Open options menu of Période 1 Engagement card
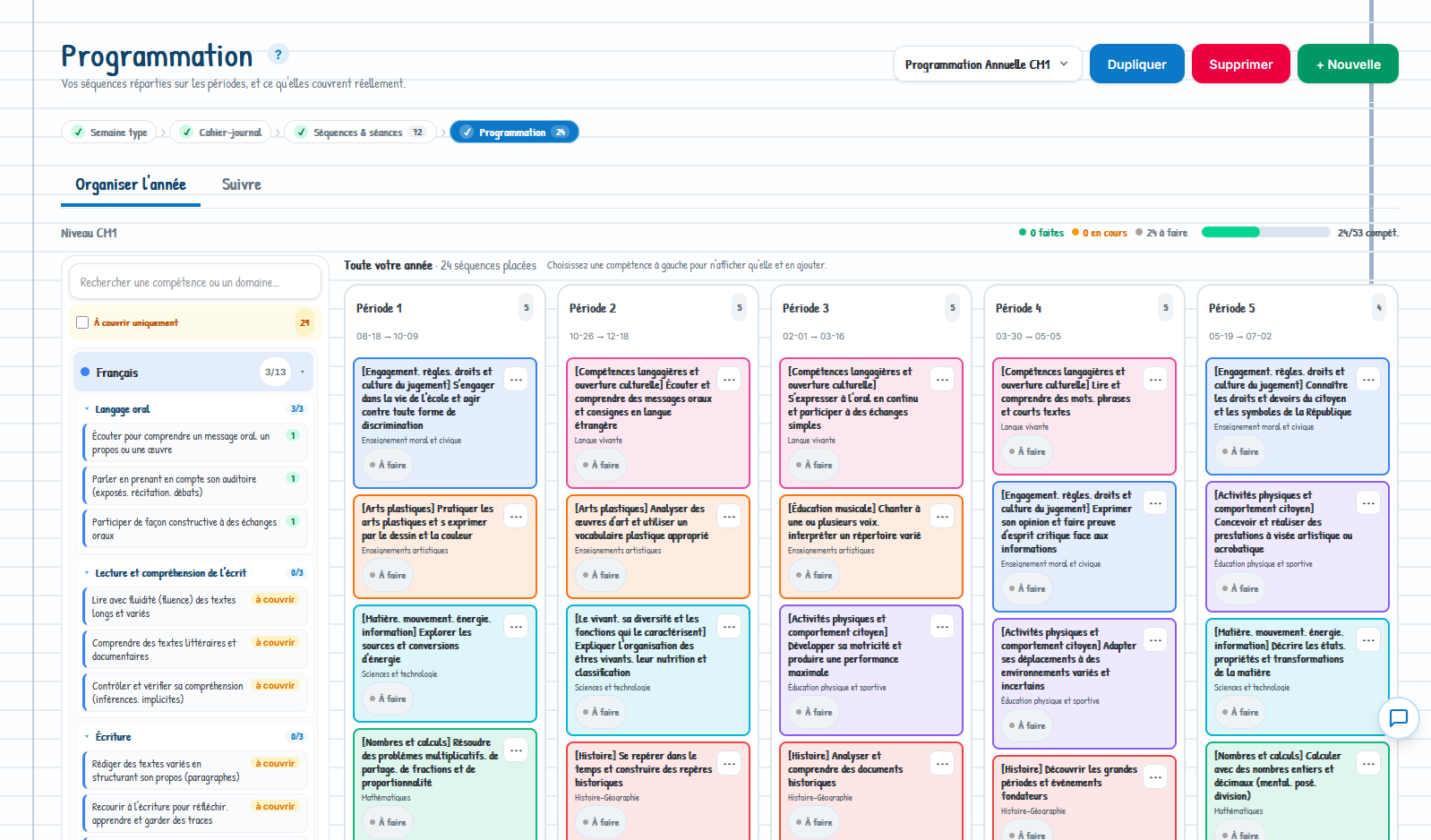This screenshot has height=840, width=1431. (x=517, y=380)
